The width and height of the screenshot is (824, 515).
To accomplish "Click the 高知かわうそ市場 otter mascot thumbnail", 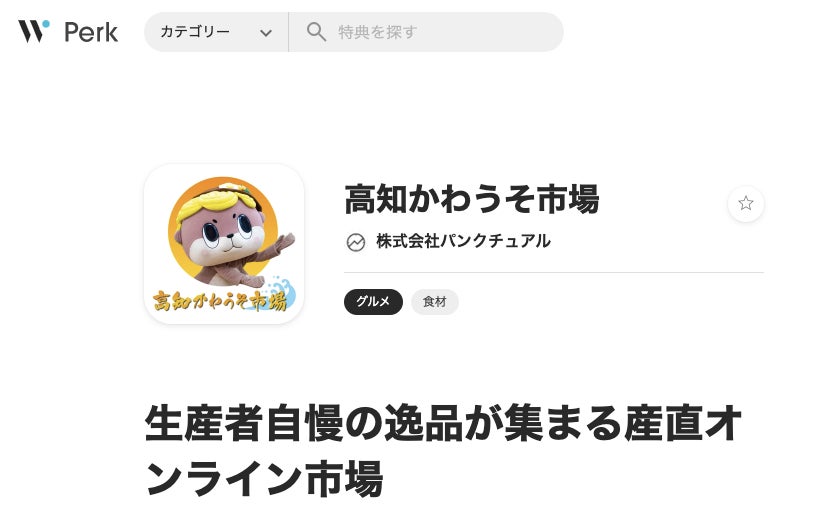I will [224, 244].
